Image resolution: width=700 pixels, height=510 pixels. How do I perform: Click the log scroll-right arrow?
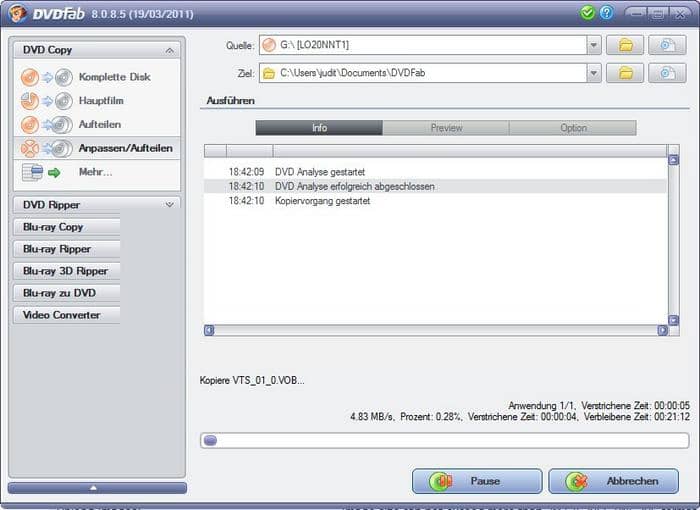(x=662, y=330)
